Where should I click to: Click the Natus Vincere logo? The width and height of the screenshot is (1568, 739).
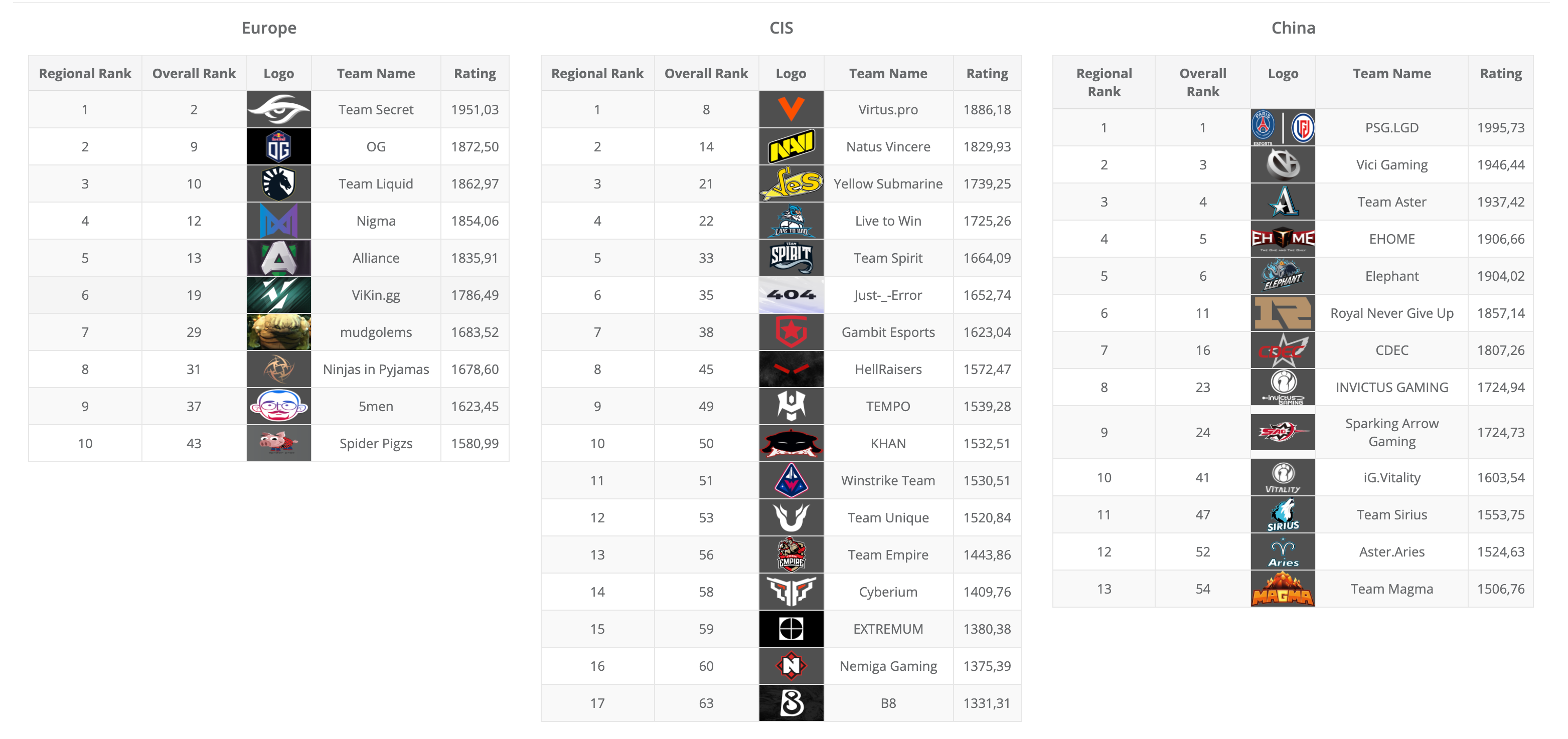(x=791, y=146)
